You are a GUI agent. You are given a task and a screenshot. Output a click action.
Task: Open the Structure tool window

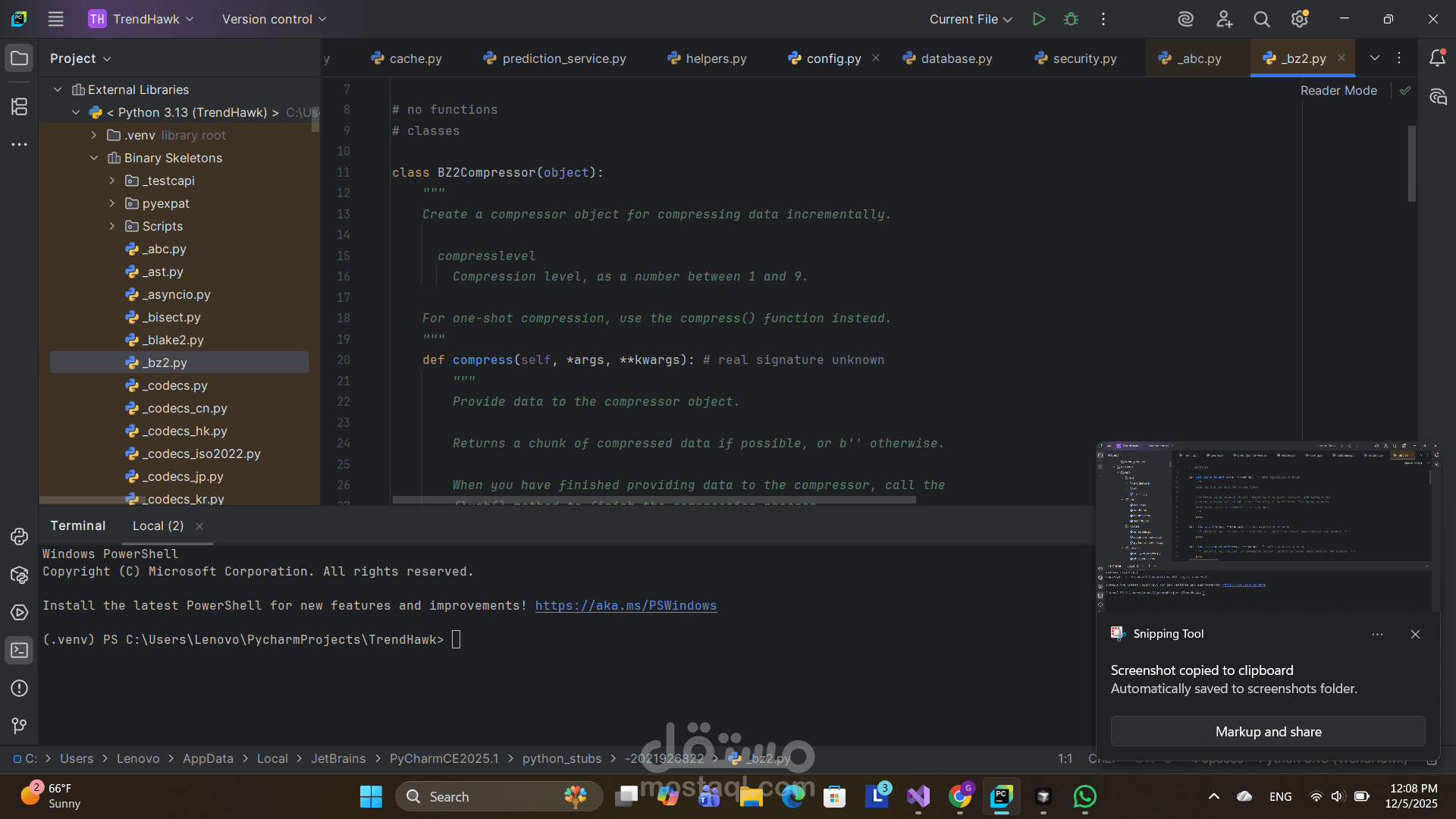coord(19,107)
